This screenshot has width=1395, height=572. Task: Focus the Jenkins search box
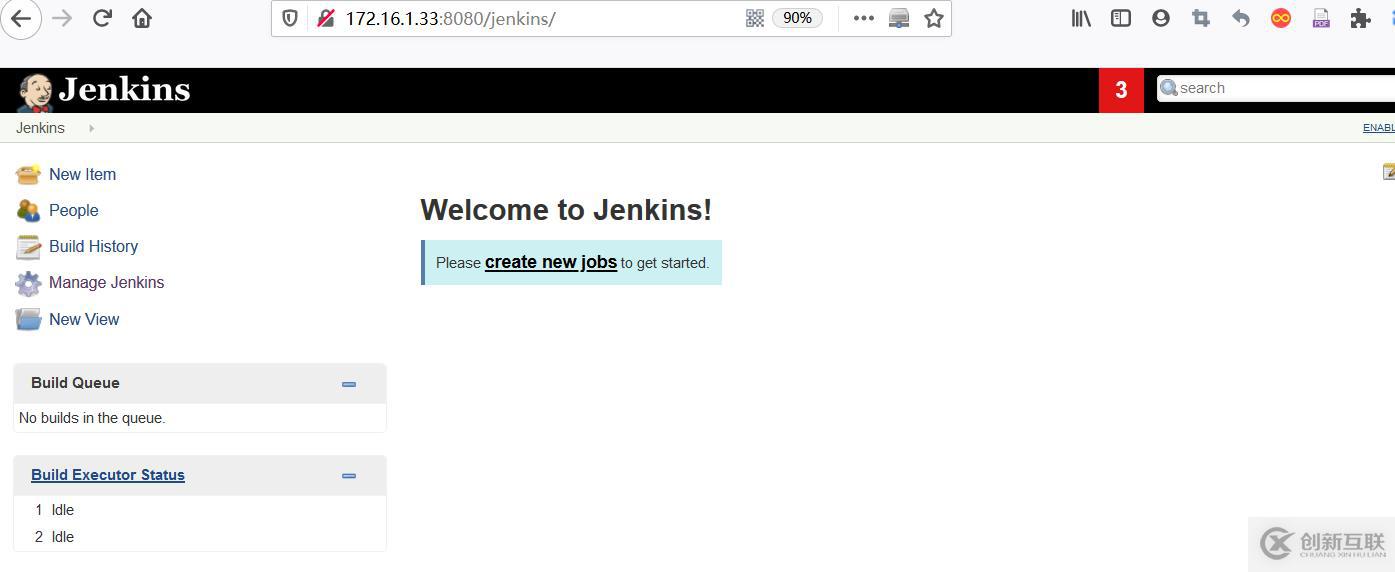coord(1276,88)
